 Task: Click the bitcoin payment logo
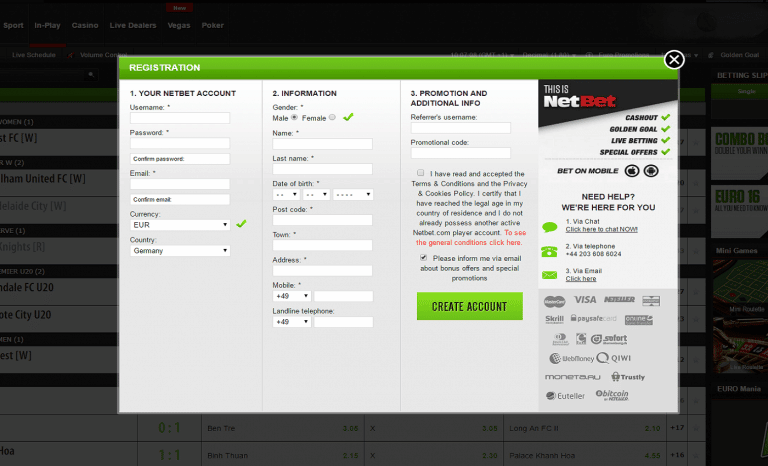pyautogui.click(x=612, y=396)
